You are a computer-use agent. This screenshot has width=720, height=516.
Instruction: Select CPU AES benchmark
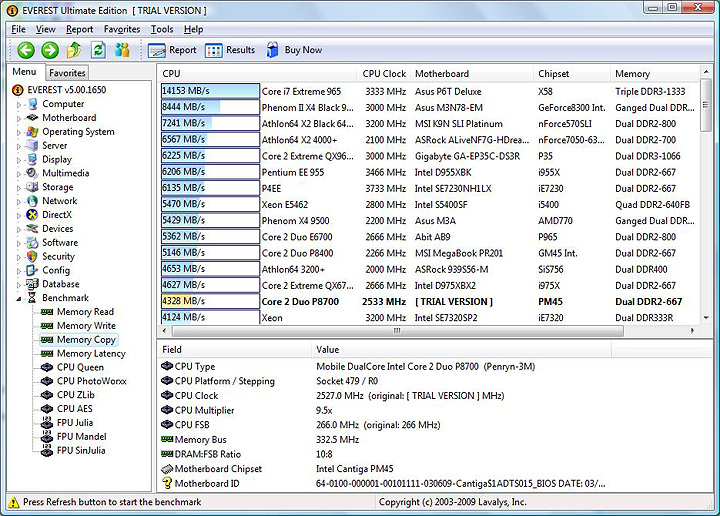click(74, 409)
